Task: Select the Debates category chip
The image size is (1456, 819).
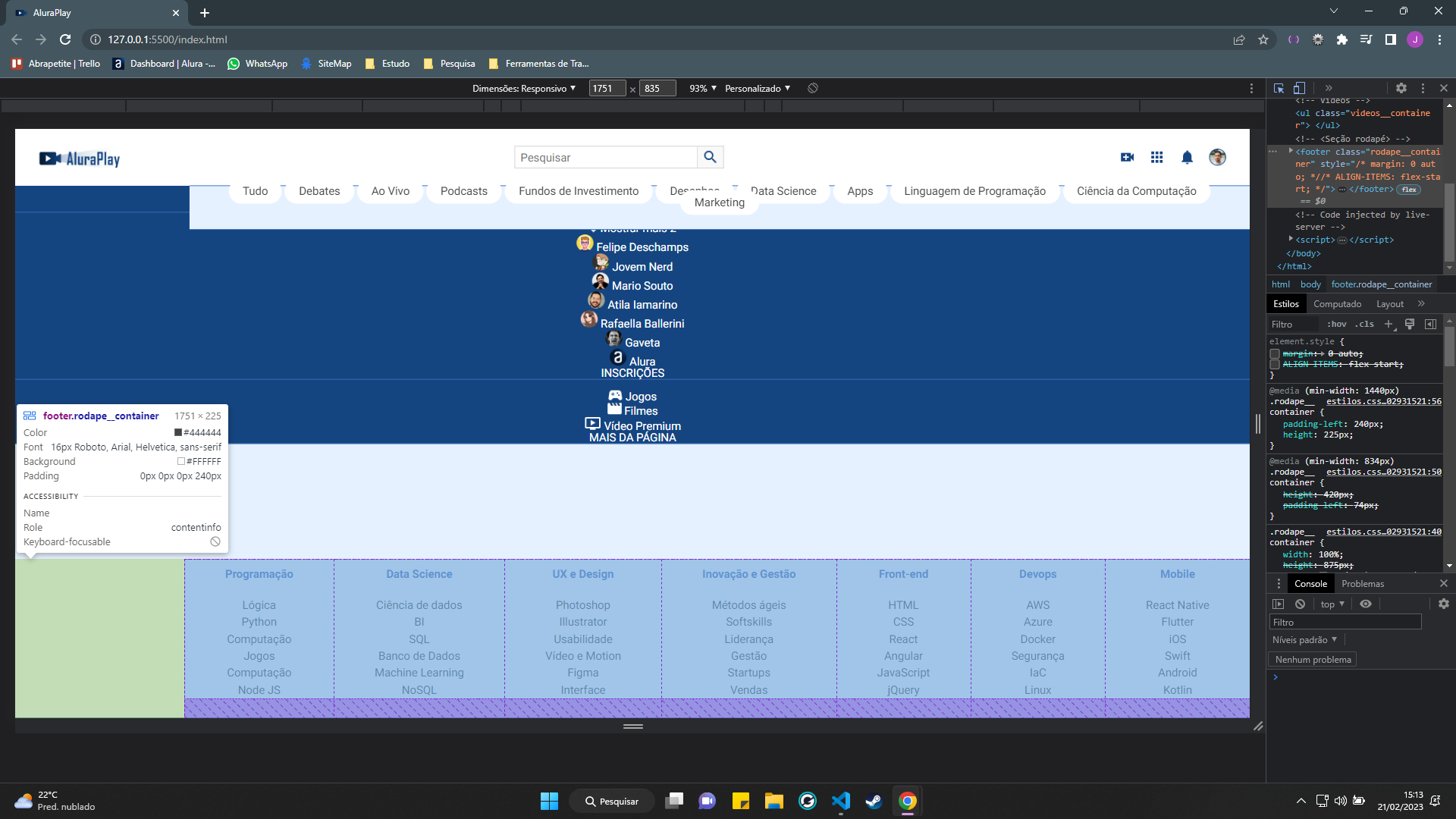Action: click(x=319, y=191)
